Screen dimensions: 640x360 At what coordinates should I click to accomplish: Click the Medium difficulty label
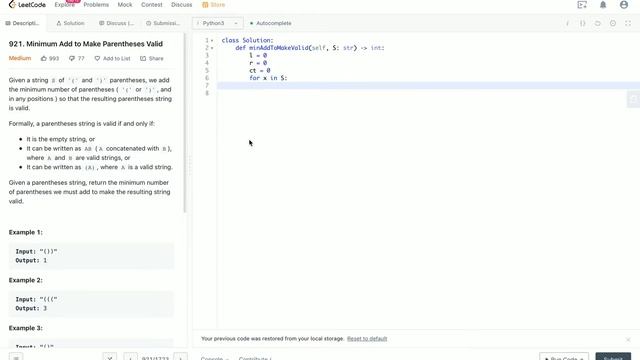(x=20, y=58)
